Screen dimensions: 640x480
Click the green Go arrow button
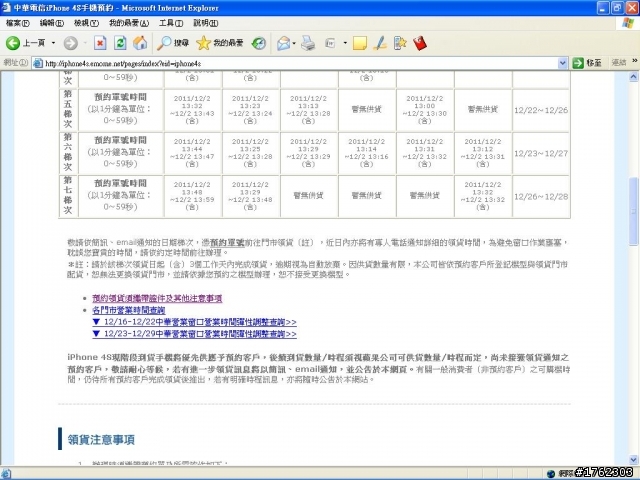[578, 63]
